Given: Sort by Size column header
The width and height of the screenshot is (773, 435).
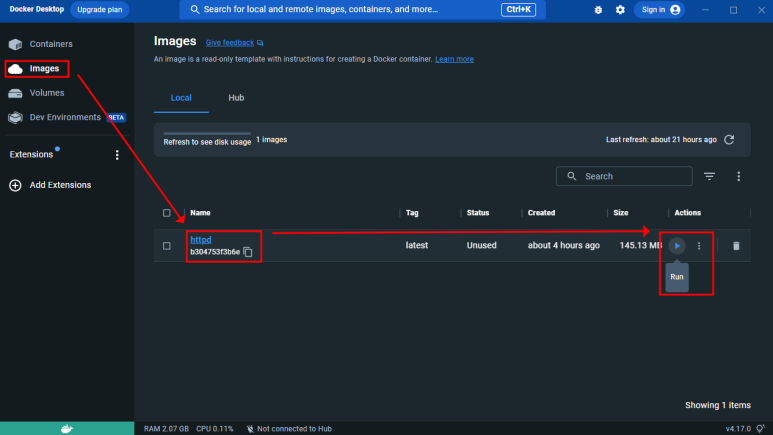Looking at the screenshot, I should 621,213.
